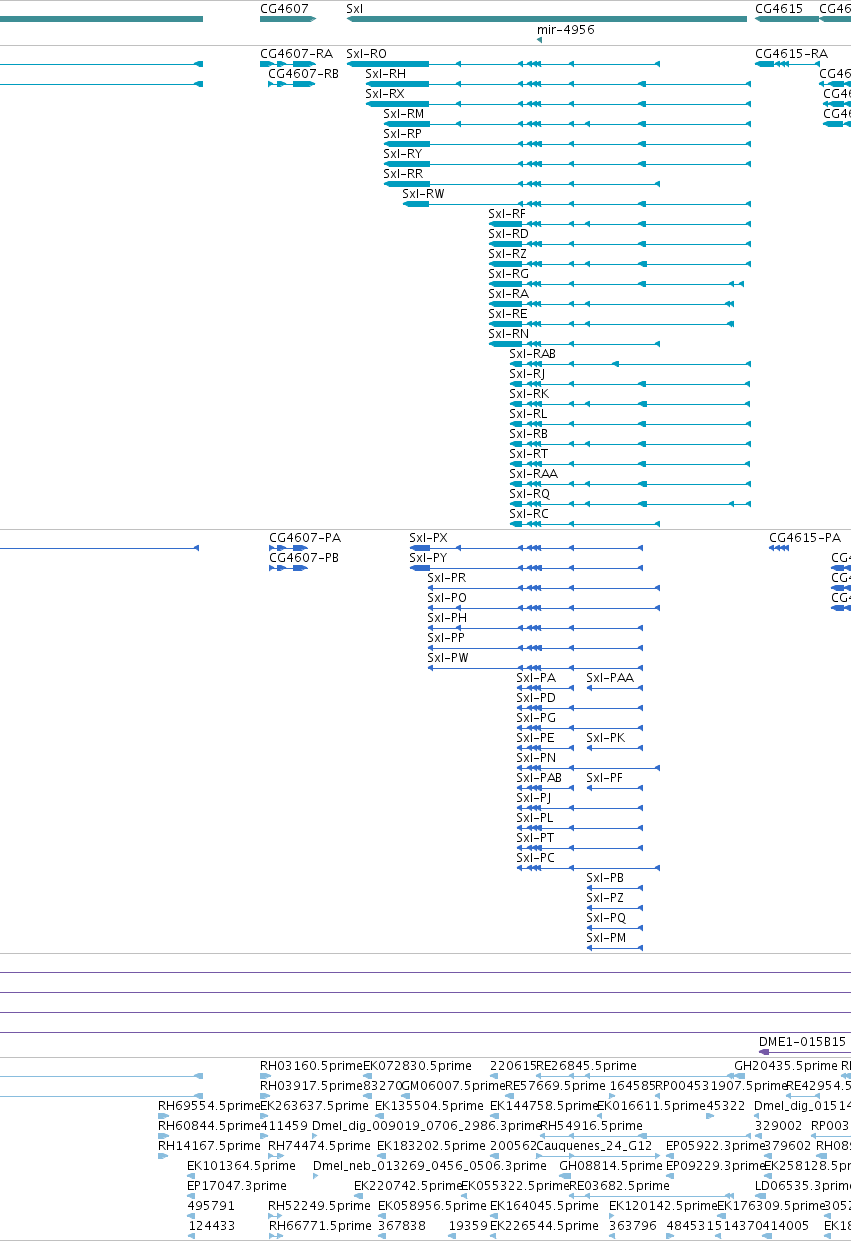Select transcript Sxl-RJ
The height and width of the screenshot is (1241, 851).
coord(527,374)
